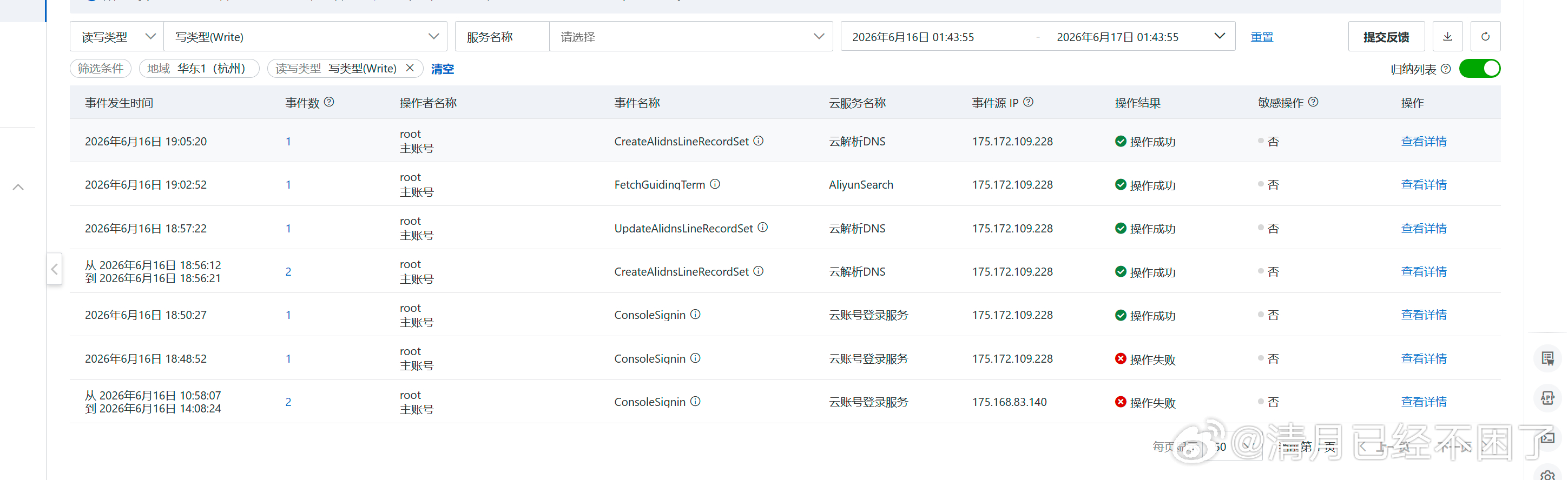Click help icon next to 事件源 IP header
The width and height of the screenshot is (1568, 480).
(1028, 102)
